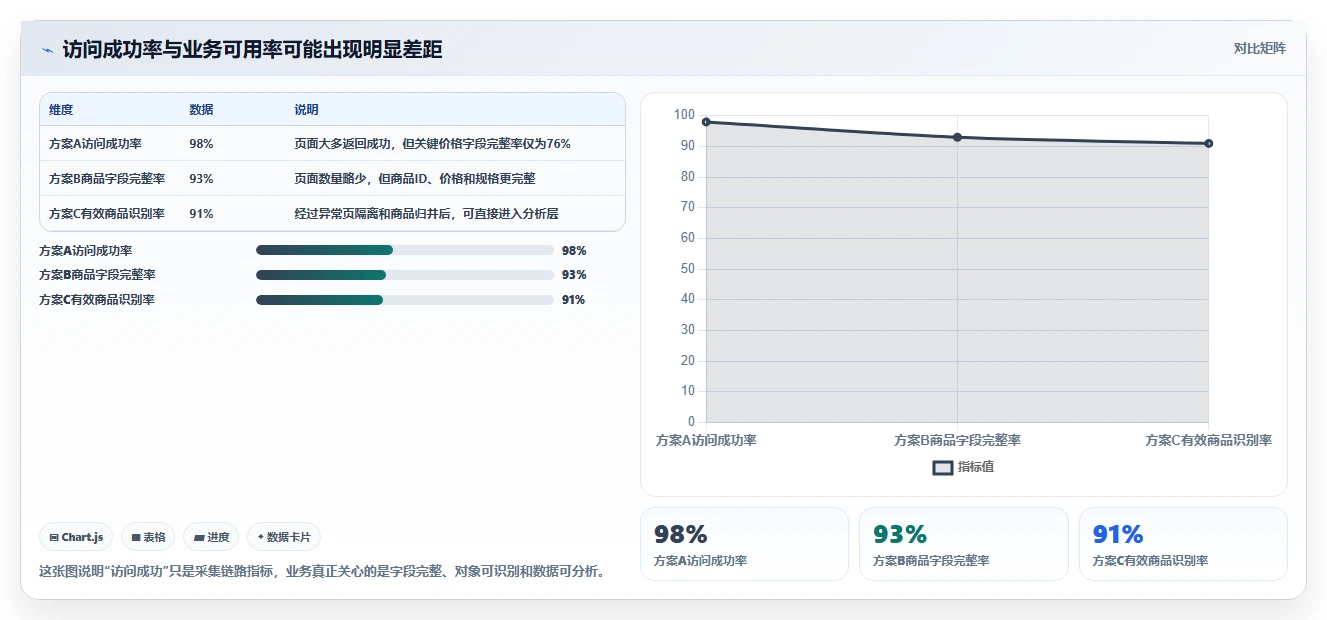This screenshot has width=1327, height=620.
Task: Click the 98% progress bar value
Action: 574,251
